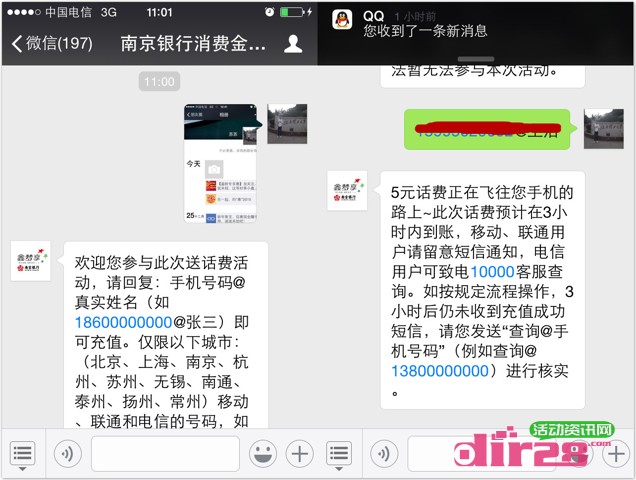The height and width of the screenshot is (480, 636).
Task: Open left panel keyboard menu toggle icon
Action: point(22,454)
